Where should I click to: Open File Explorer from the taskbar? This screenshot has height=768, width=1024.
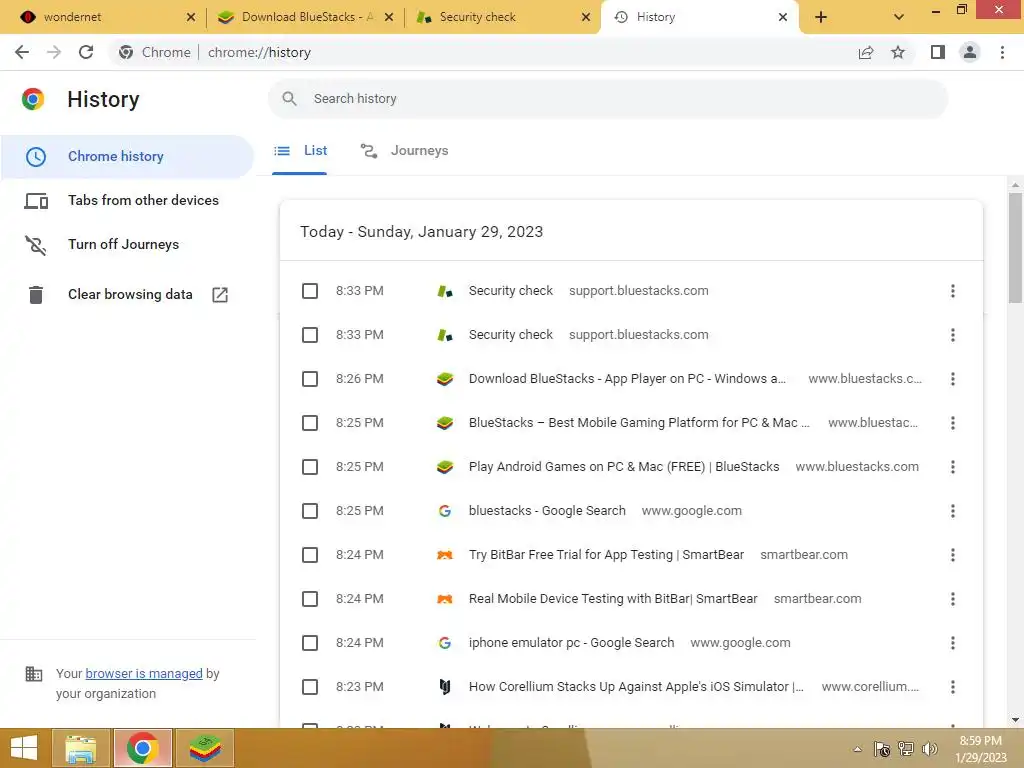(80, 748)
